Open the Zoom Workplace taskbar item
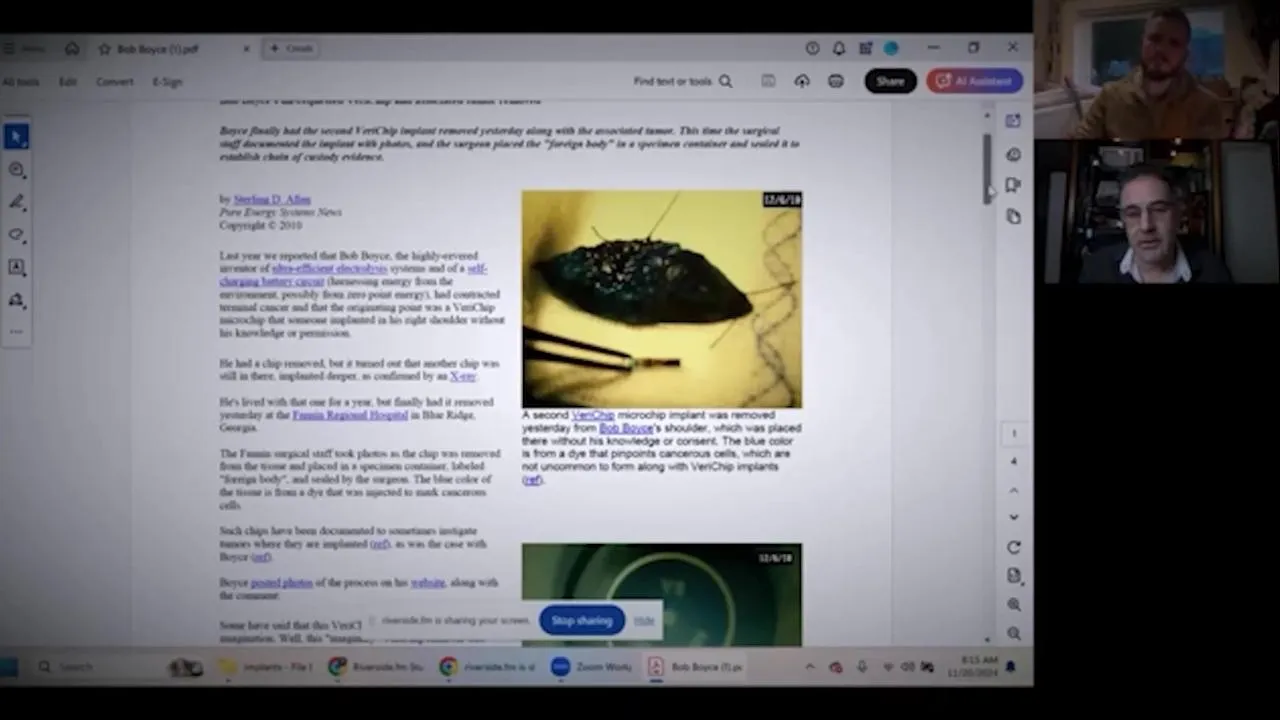This screenshot has height=720, width=1280. [x=594, y=667]
